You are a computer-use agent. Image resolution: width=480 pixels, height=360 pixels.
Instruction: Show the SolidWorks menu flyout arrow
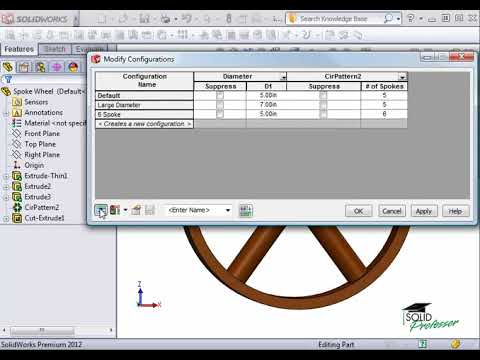[76, 20]
